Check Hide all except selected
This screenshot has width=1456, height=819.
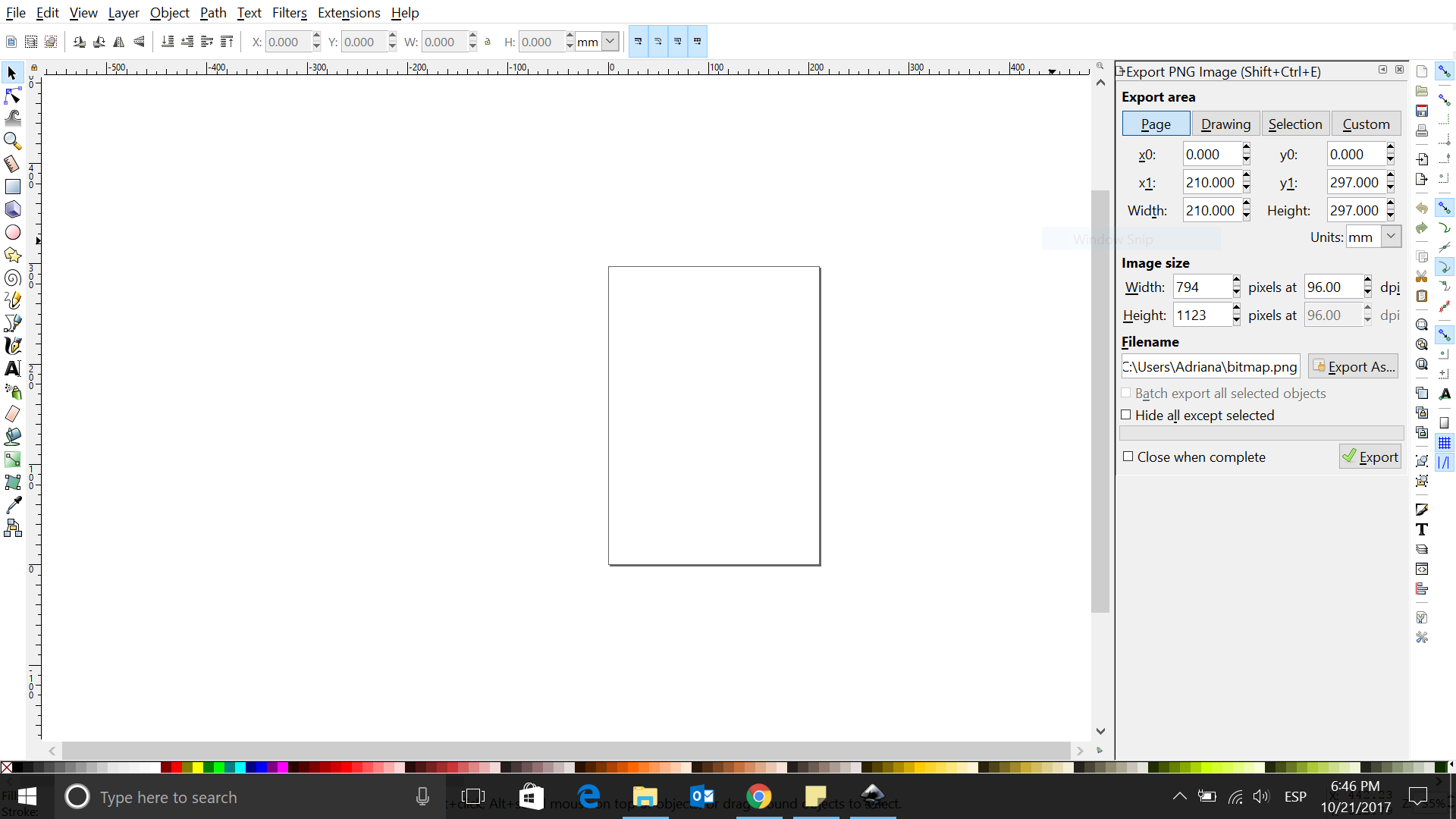click(1127, 415)
